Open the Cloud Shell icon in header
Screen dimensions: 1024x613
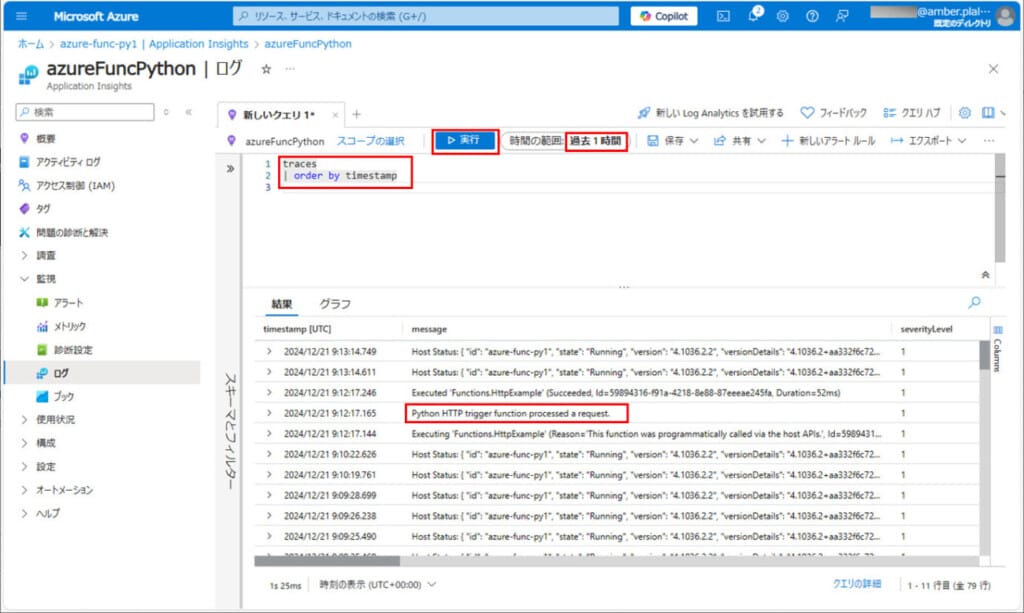723,16
